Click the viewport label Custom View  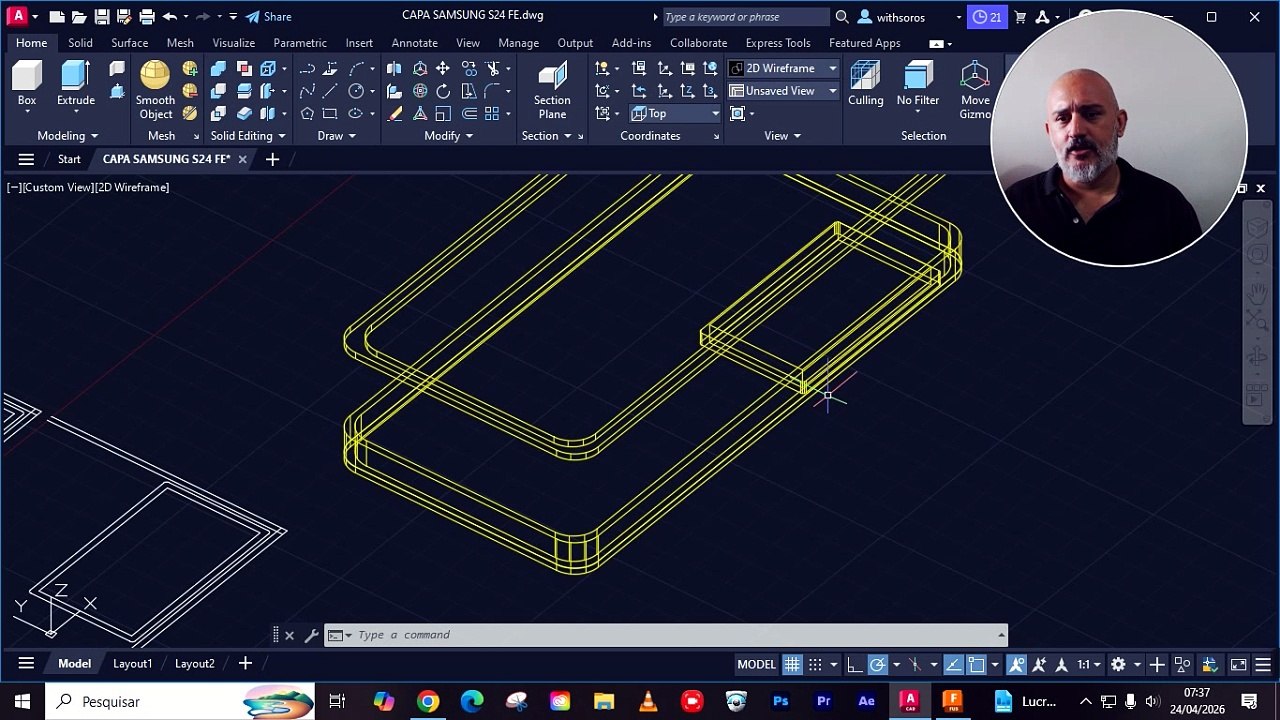[57, 187]
